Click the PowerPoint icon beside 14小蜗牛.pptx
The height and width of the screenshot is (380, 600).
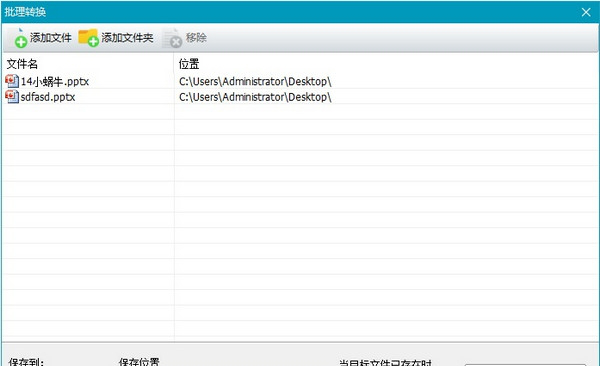pos(12,81)
